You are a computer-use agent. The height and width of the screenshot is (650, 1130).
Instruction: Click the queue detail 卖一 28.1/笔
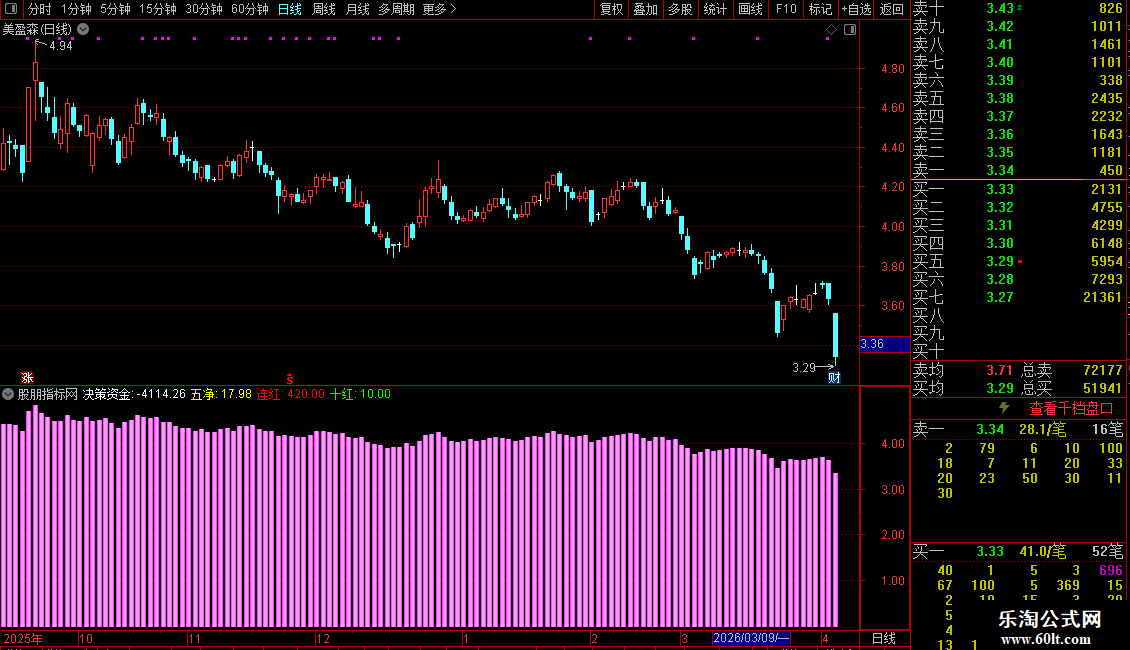click(x=1042, y=429)
